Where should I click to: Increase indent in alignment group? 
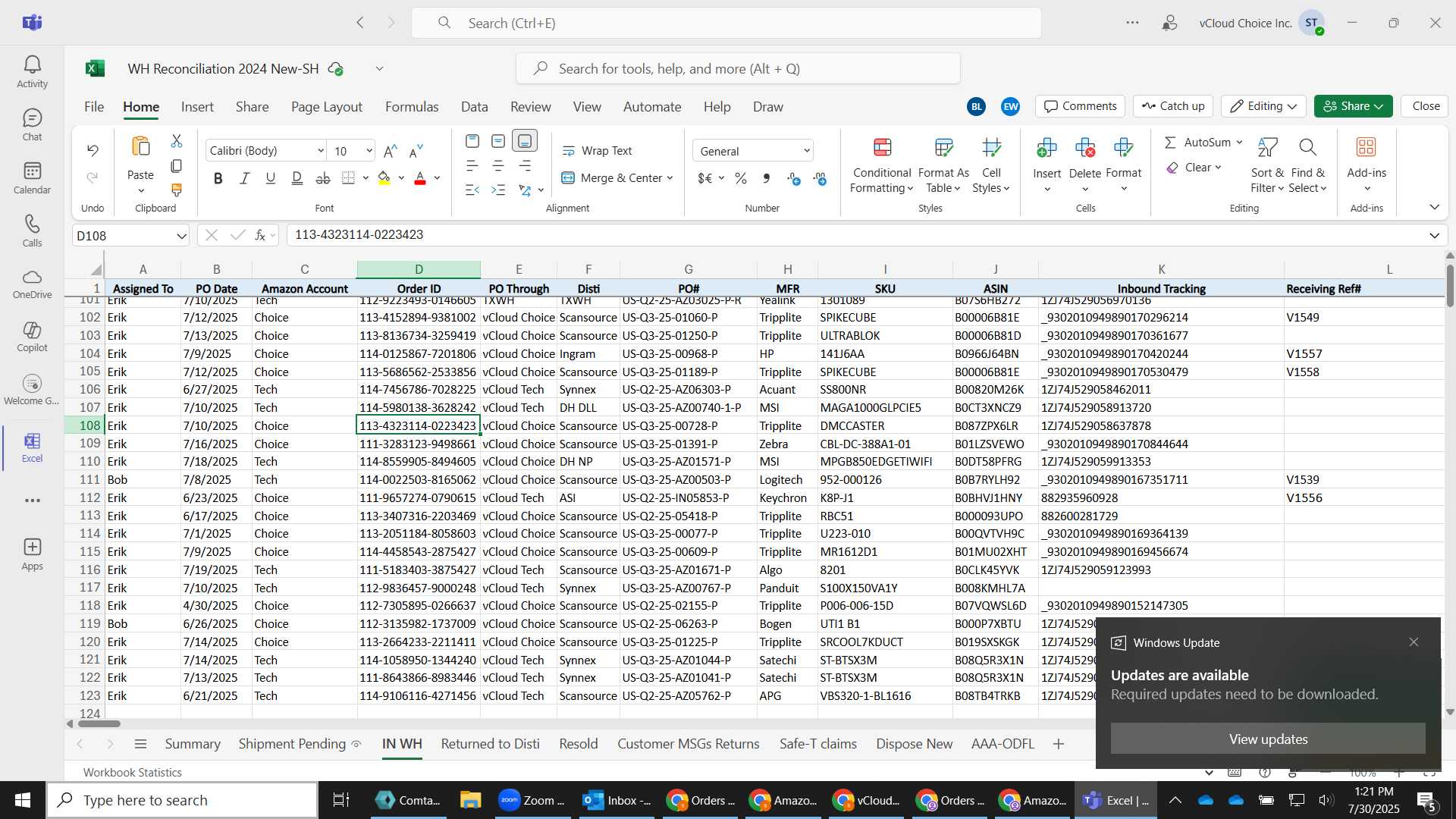point(498,190)
